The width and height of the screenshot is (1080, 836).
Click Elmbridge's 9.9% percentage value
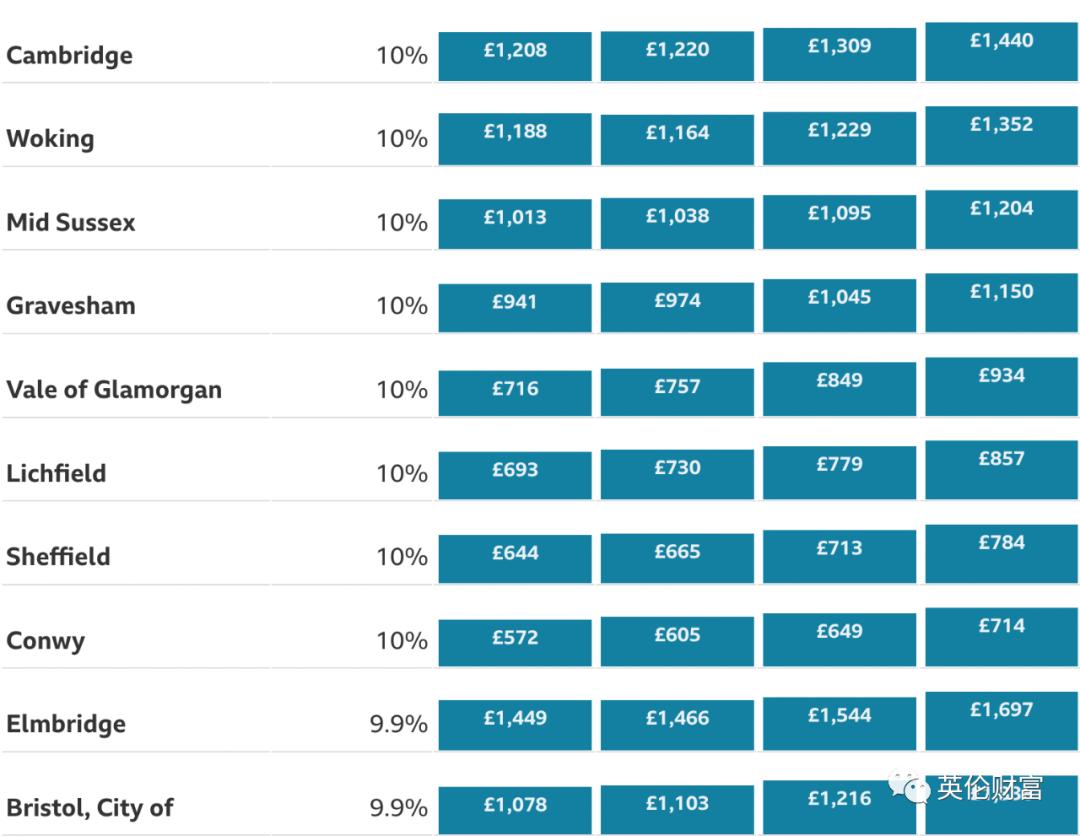(x=398, y=724)
